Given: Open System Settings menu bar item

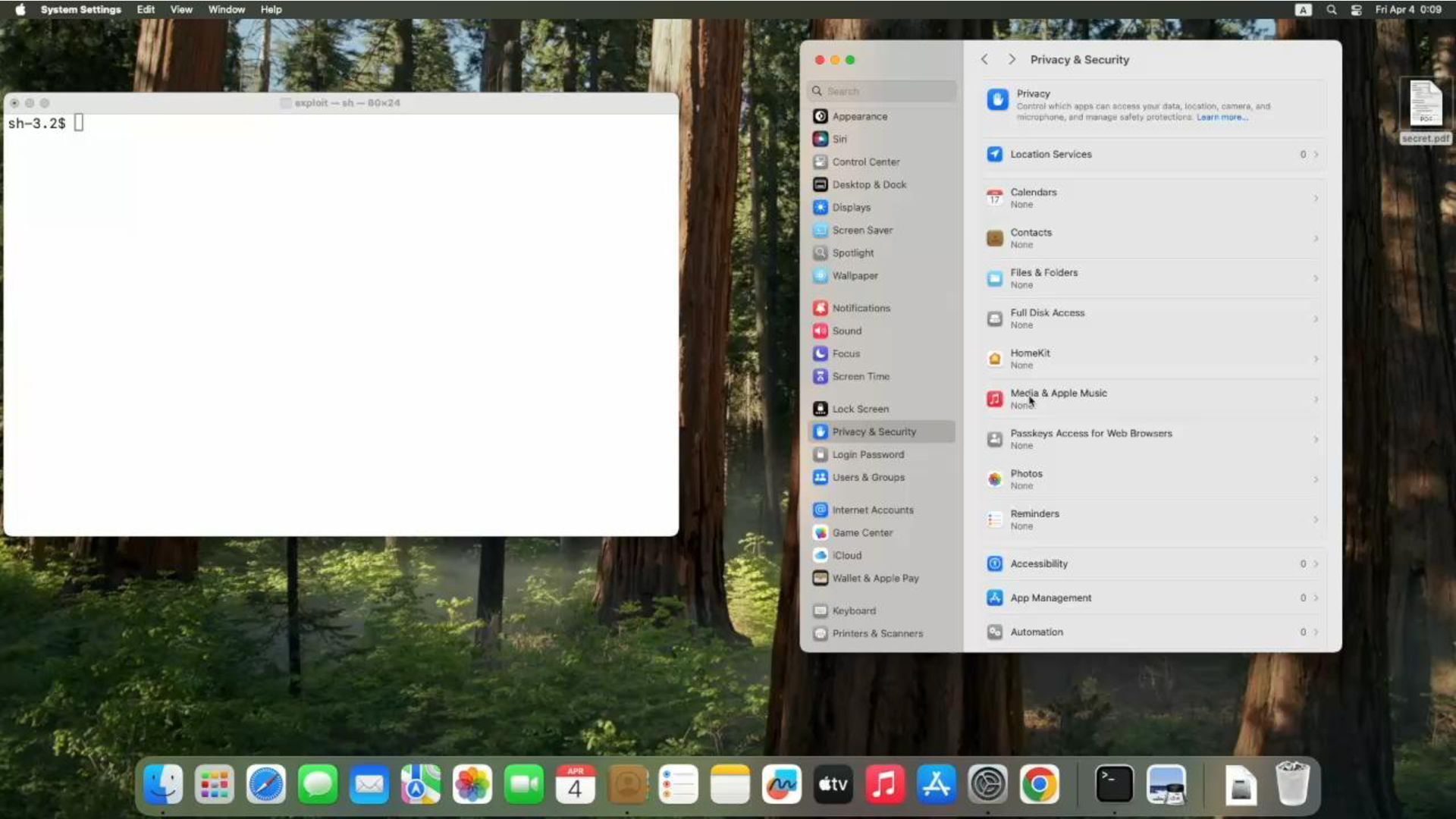Looking at the screenshot, I should coord(80,9).
